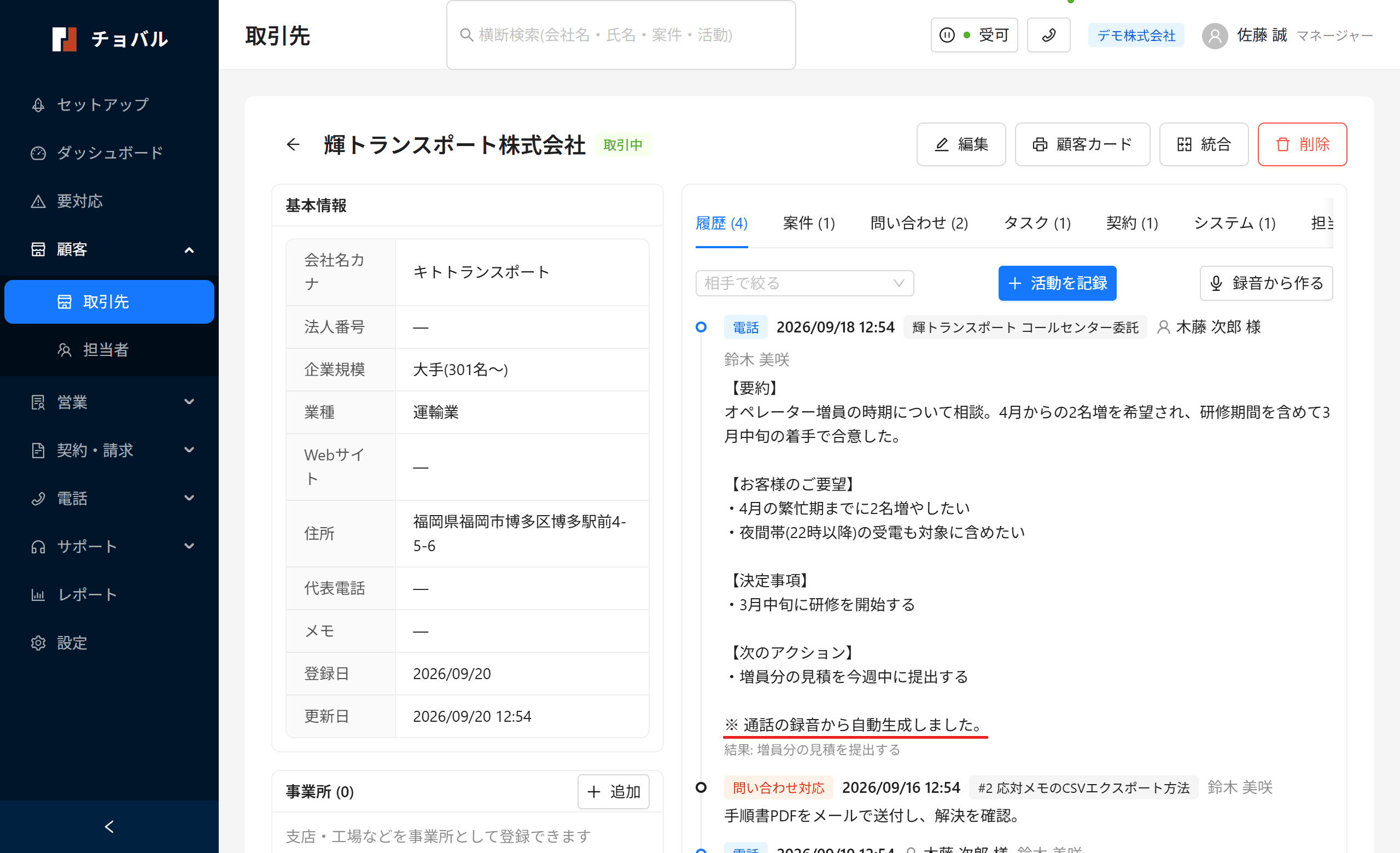Screen dimensions: 1400x853
Task: Select 担当者 under 顧客
Action: pos(109,350)
